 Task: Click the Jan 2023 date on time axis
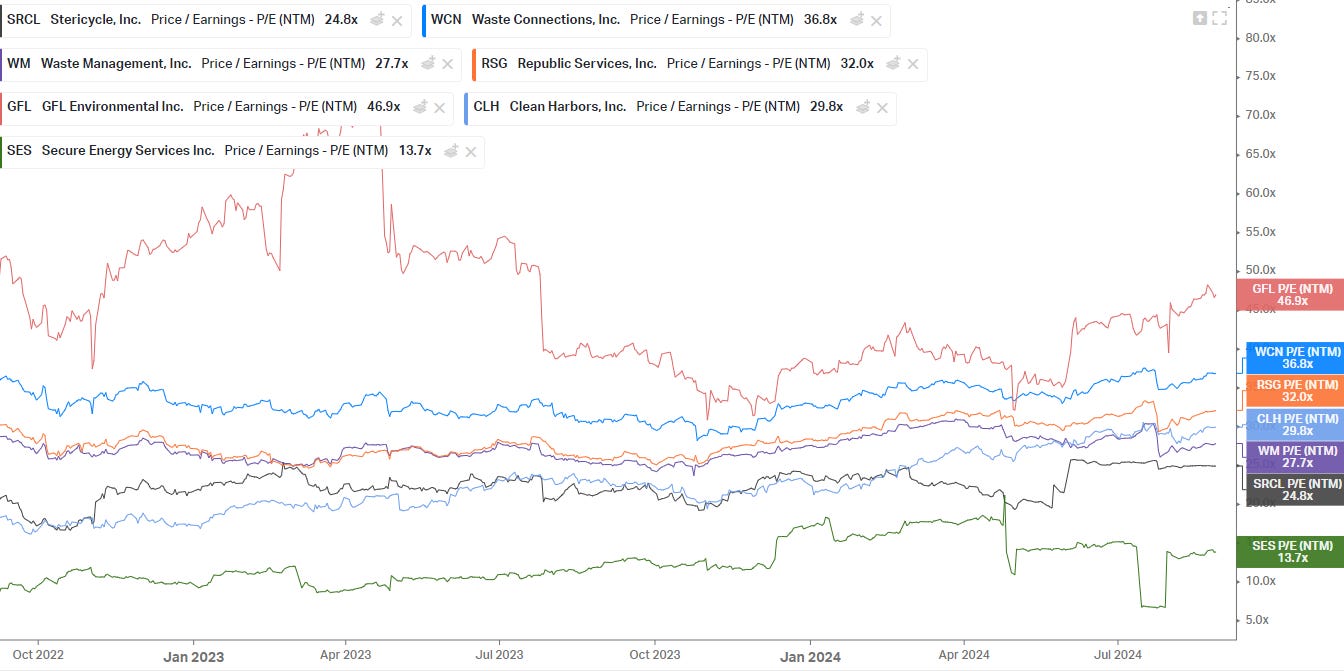(x=194, y=657)
